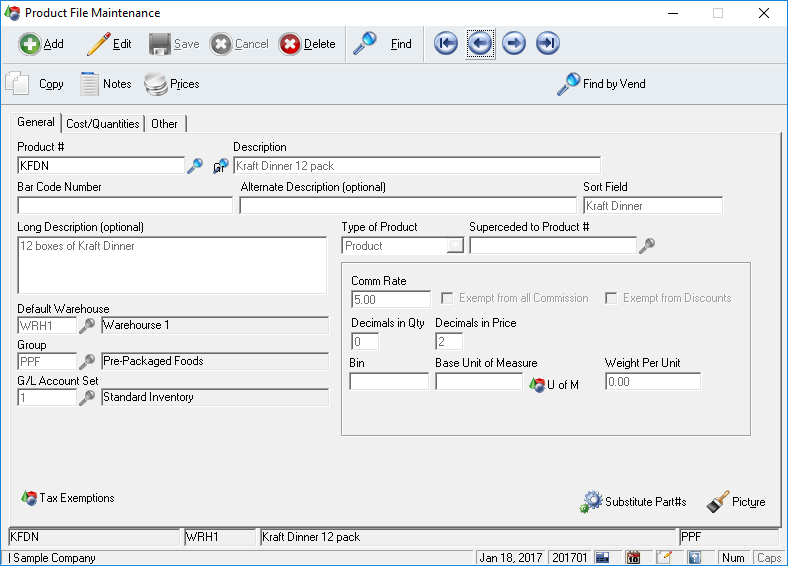The image size is (788, 566).
Task: Go to the first record
Action: [x=446, y=44]
